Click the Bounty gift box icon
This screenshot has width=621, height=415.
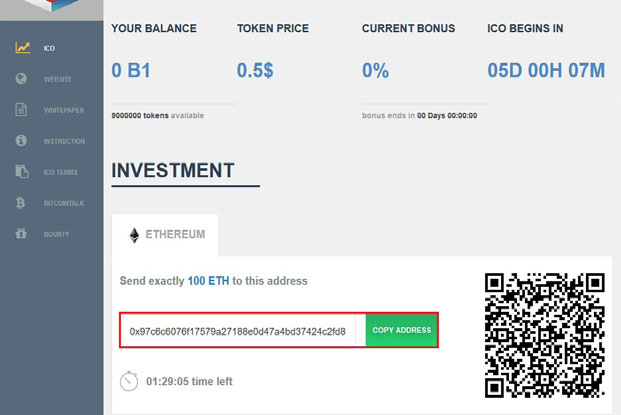21,234
